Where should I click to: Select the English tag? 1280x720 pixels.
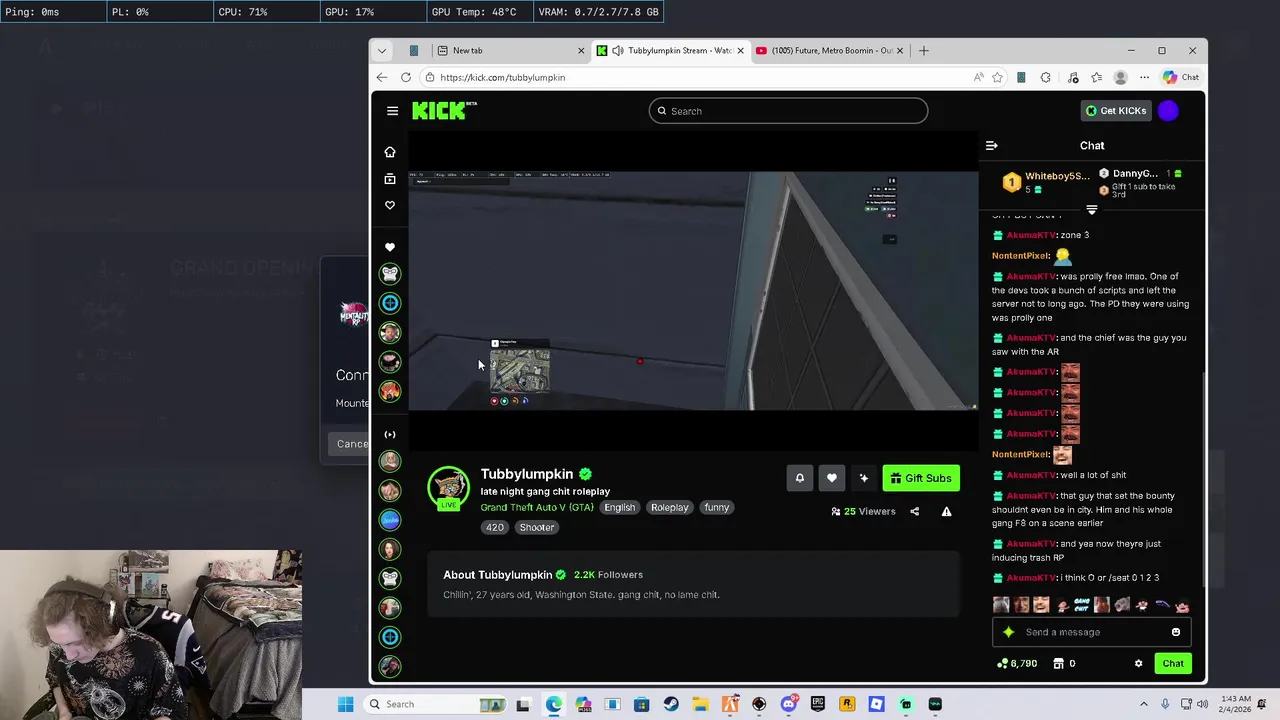pyautogui.click(x=619, y=507)
